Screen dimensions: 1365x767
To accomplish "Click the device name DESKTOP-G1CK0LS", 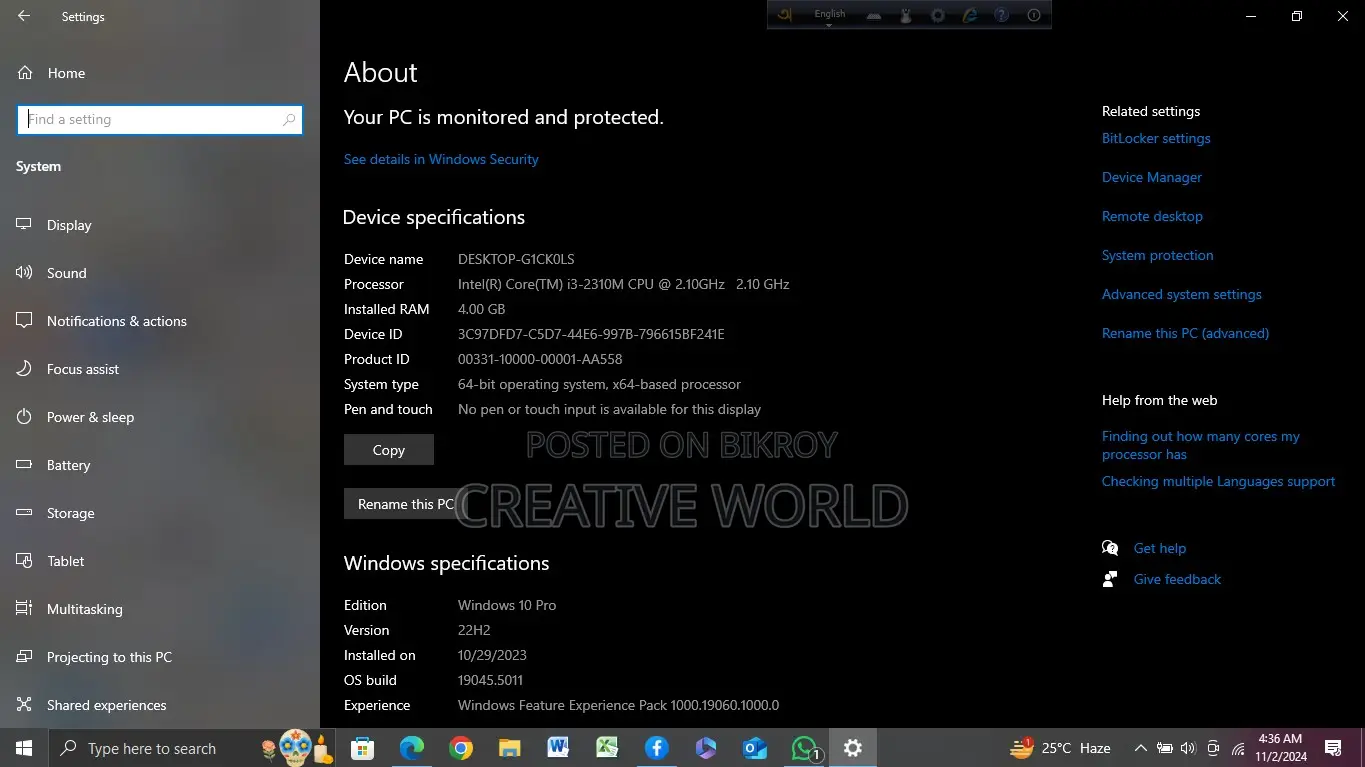I will (516, 259).
